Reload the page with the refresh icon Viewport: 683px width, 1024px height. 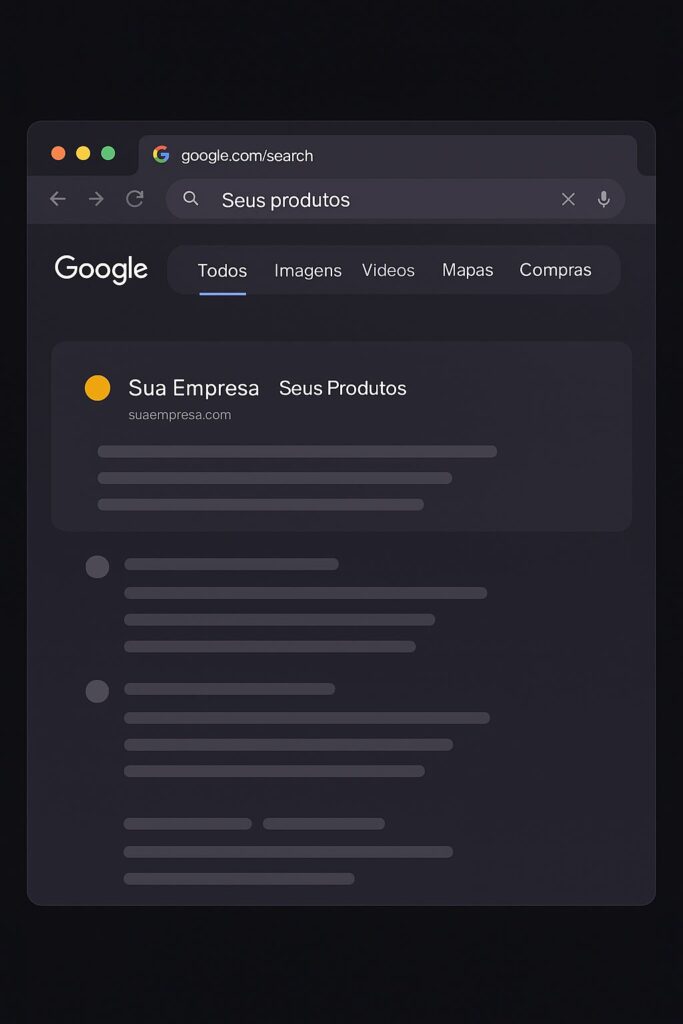135,199
